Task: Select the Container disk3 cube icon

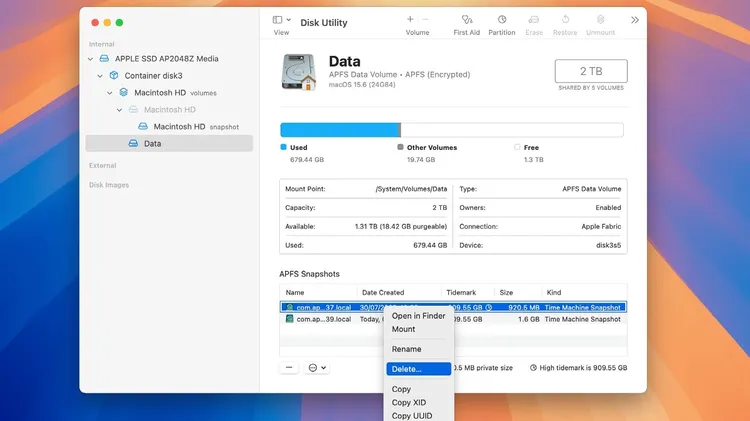Action: 114,76
